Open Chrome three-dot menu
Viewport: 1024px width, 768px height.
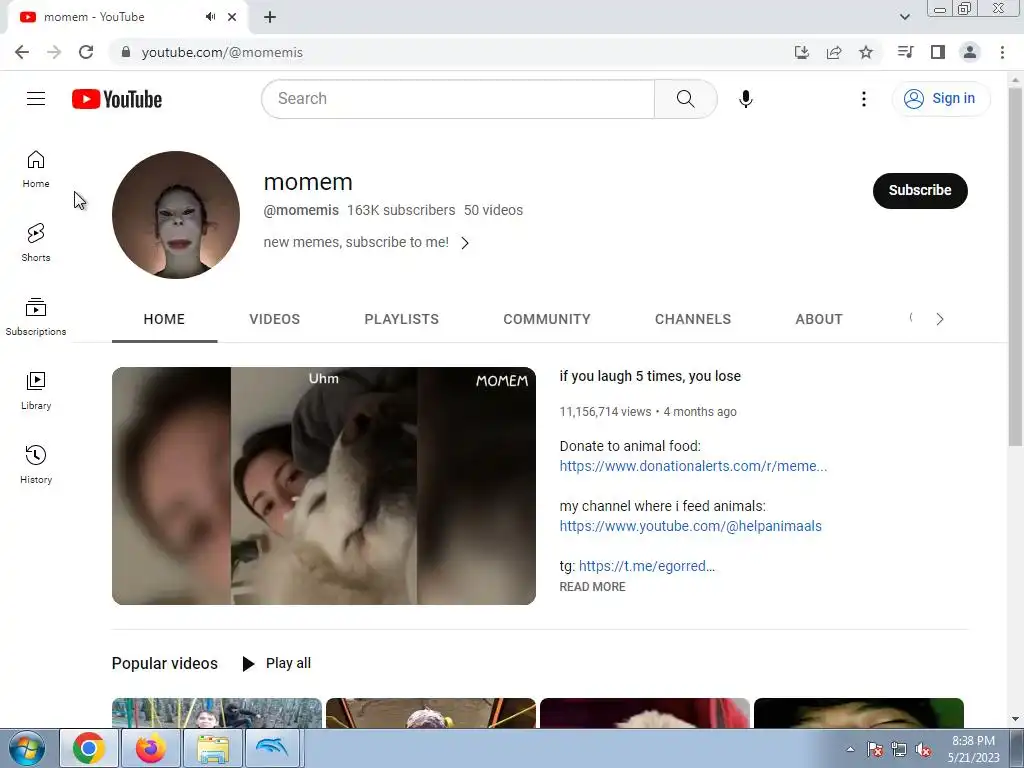[x=1002, y=52]
